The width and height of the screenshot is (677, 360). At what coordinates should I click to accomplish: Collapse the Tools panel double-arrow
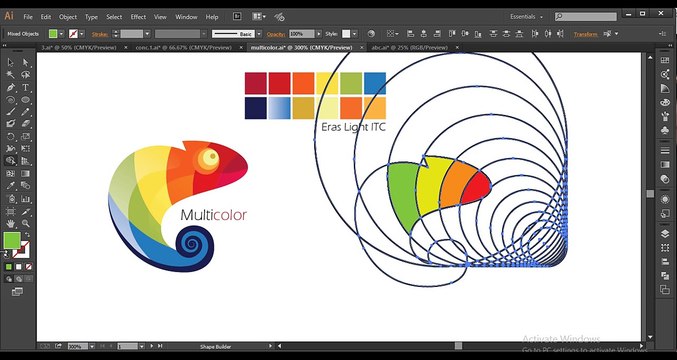pos(4,45)
